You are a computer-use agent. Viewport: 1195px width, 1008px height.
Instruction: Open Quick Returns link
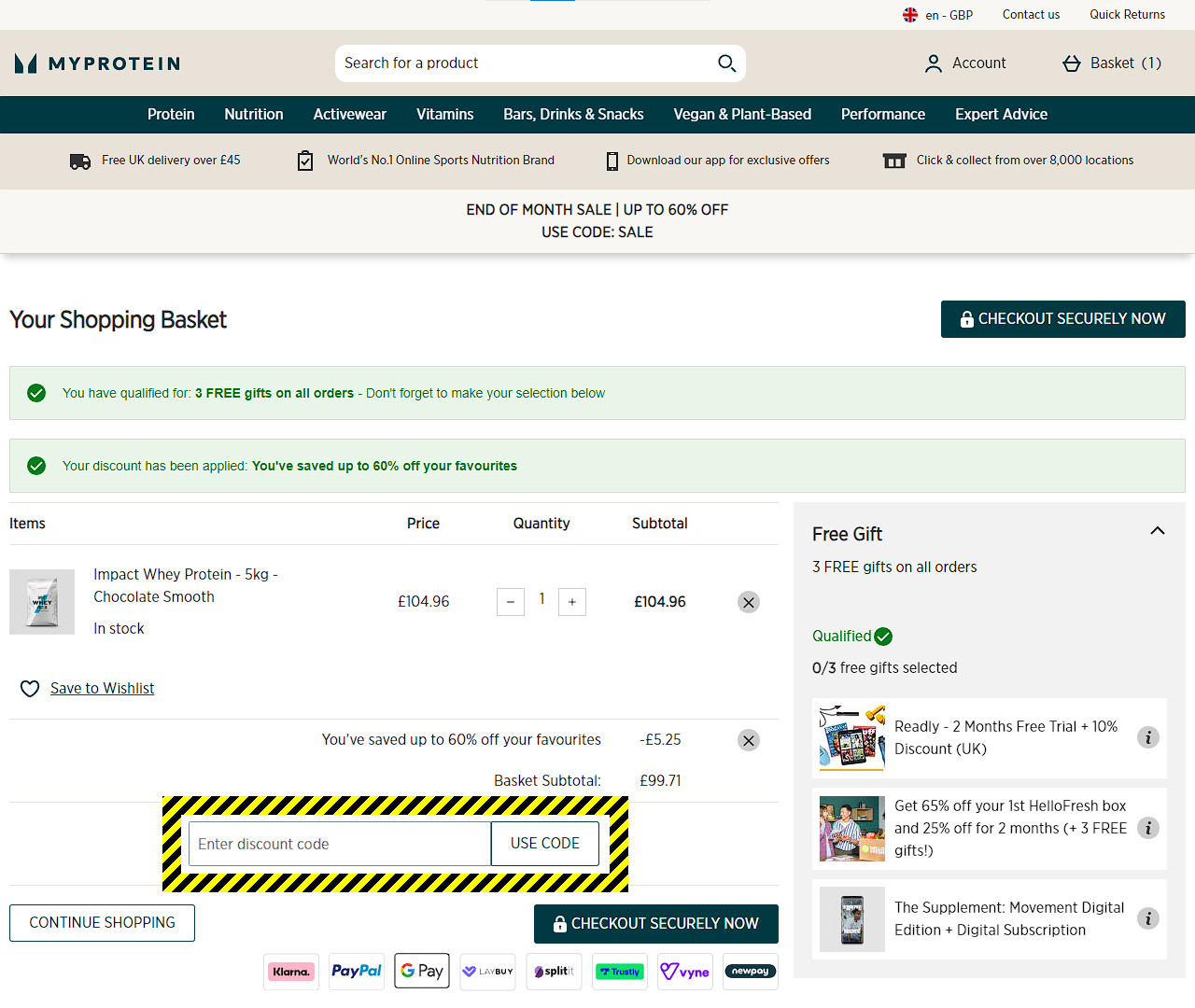coord(1127,15)
